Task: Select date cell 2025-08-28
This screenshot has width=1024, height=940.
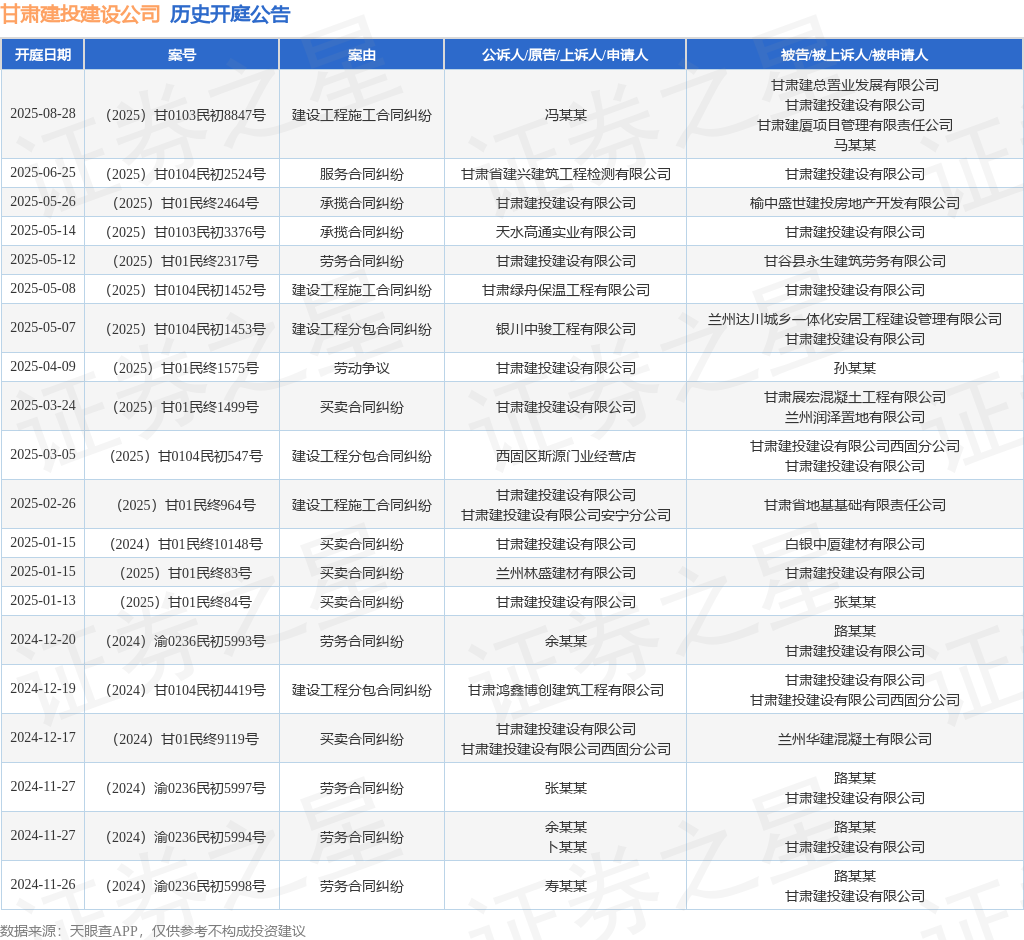Action: [43, 114]
